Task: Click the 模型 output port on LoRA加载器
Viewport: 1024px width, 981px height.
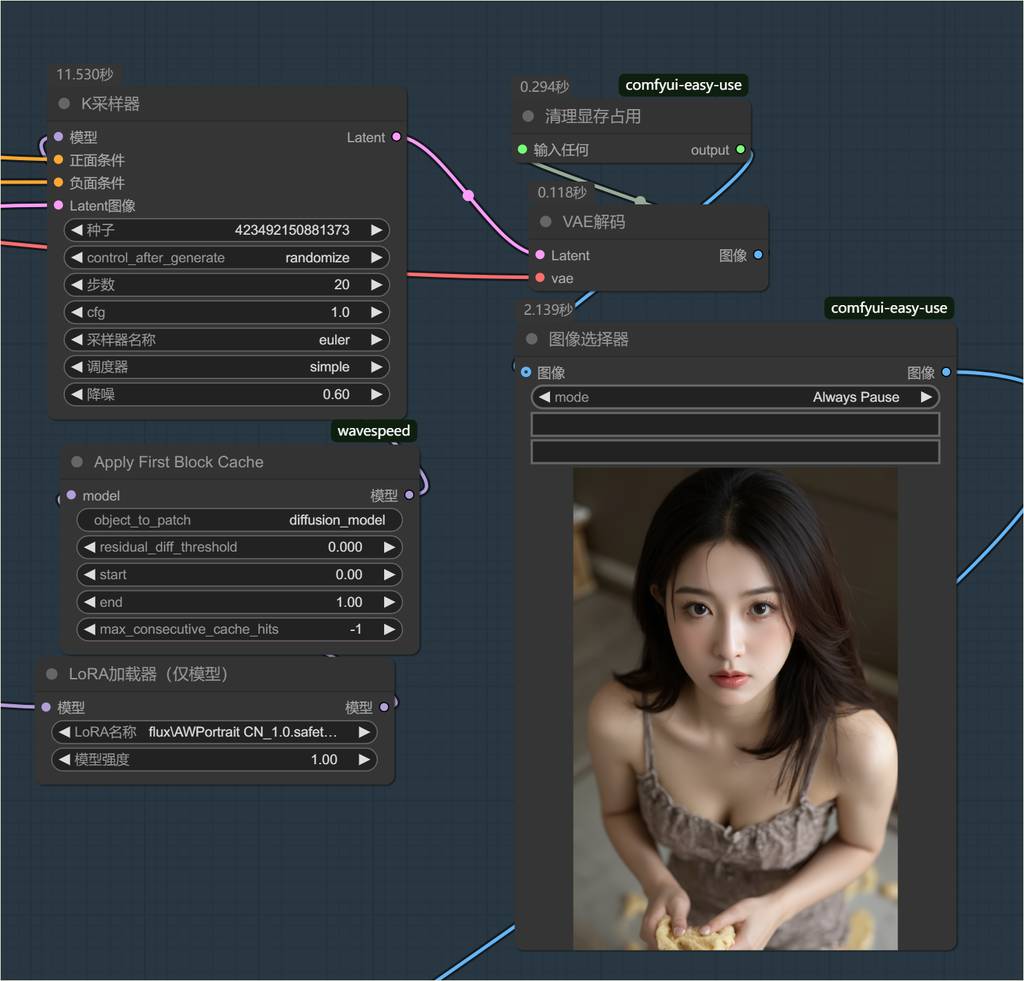Action: (384, 707)
